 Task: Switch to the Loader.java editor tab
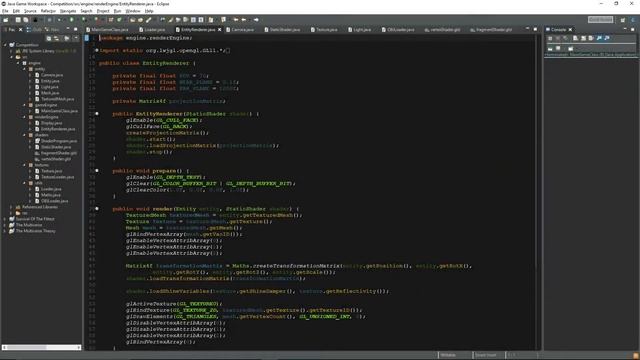pyautogui.click(x=152, y=30)
